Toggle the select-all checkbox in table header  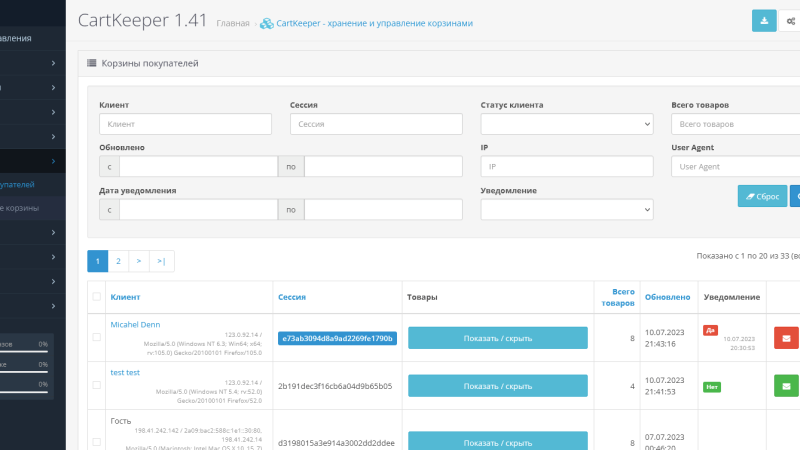pyautogui.click(x=96, y=296)
